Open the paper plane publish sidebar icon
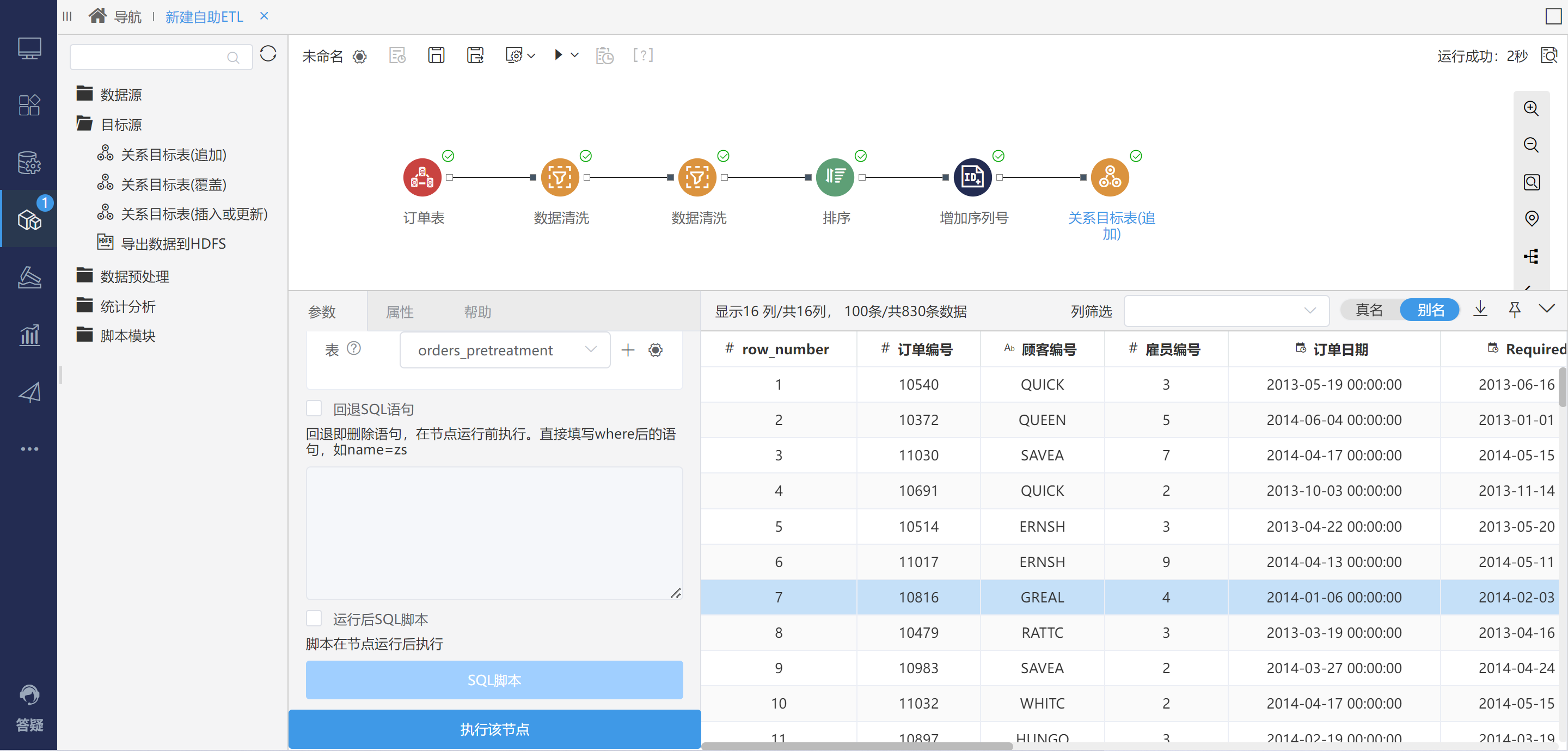 point(29,392)
